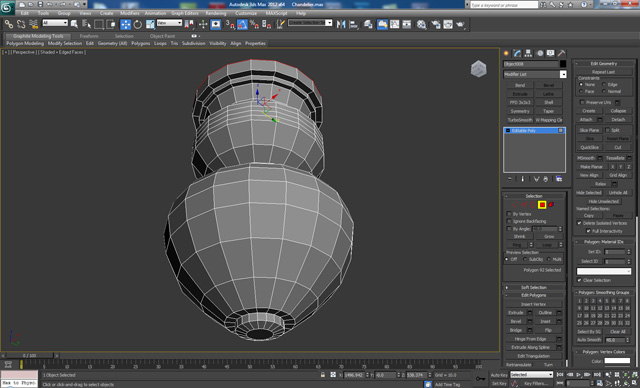Toggle the Angle Snap icon
This screenshot has width=640, height=388.
[242, 24]
